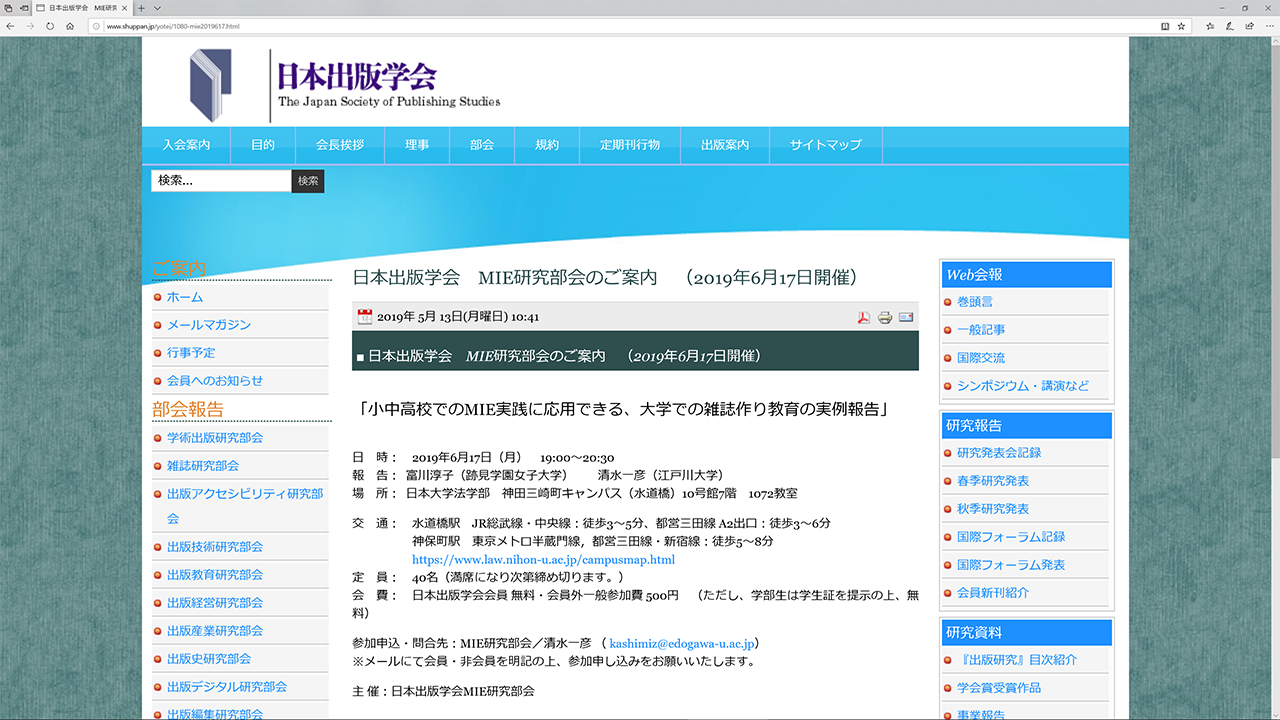This screenshot has width=1280, height=720.
Task: Open the 入会案内 menu
Action: pyautogui.click(x=186, y=145)
